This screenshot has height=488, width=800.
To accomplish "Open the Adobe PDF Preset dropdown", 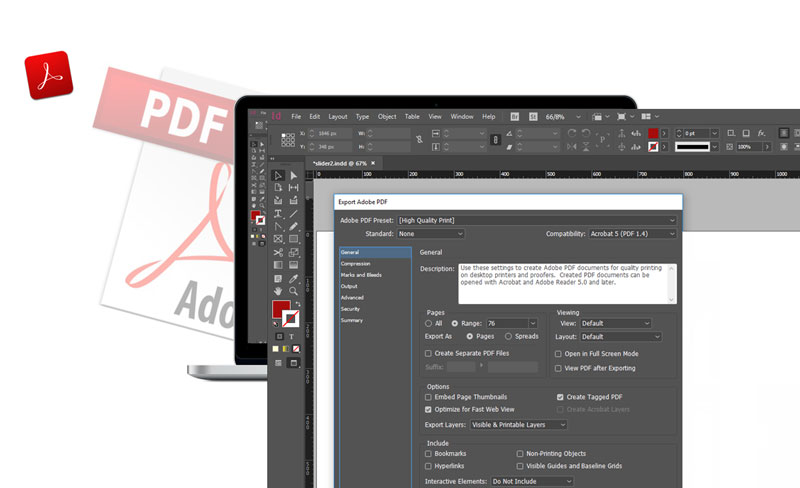I will (x=537, y=221).
